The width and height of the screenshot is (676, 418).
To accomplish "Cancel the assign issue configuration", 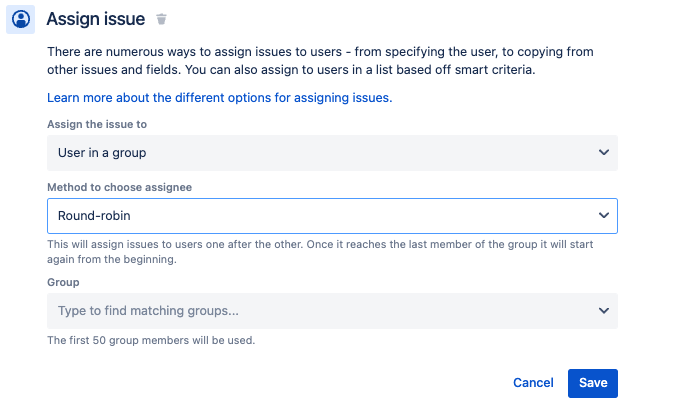I will [x=533, y=383].
